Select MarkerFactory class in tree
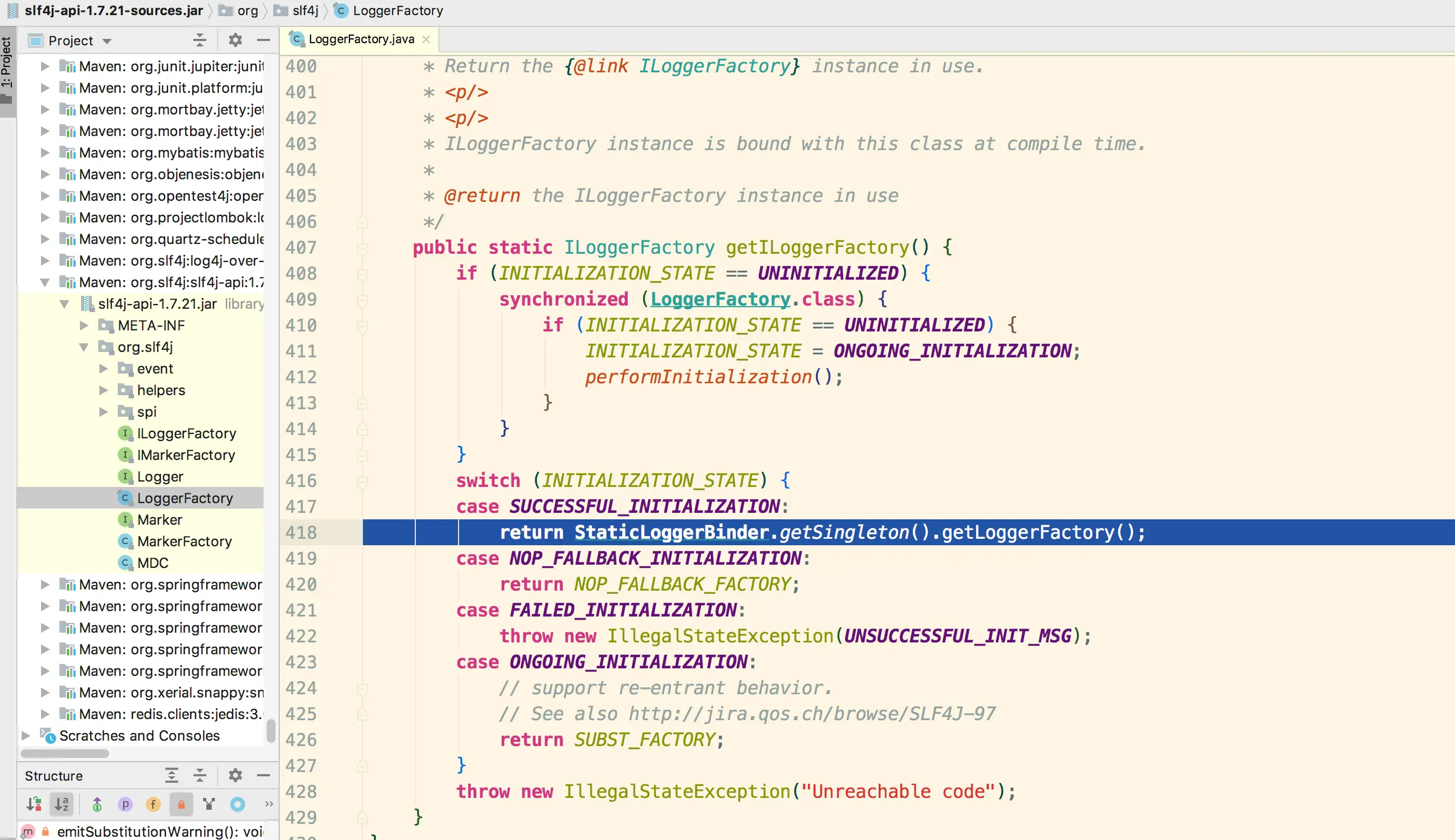Viewport: 1455px width, 840px height. 184,541
